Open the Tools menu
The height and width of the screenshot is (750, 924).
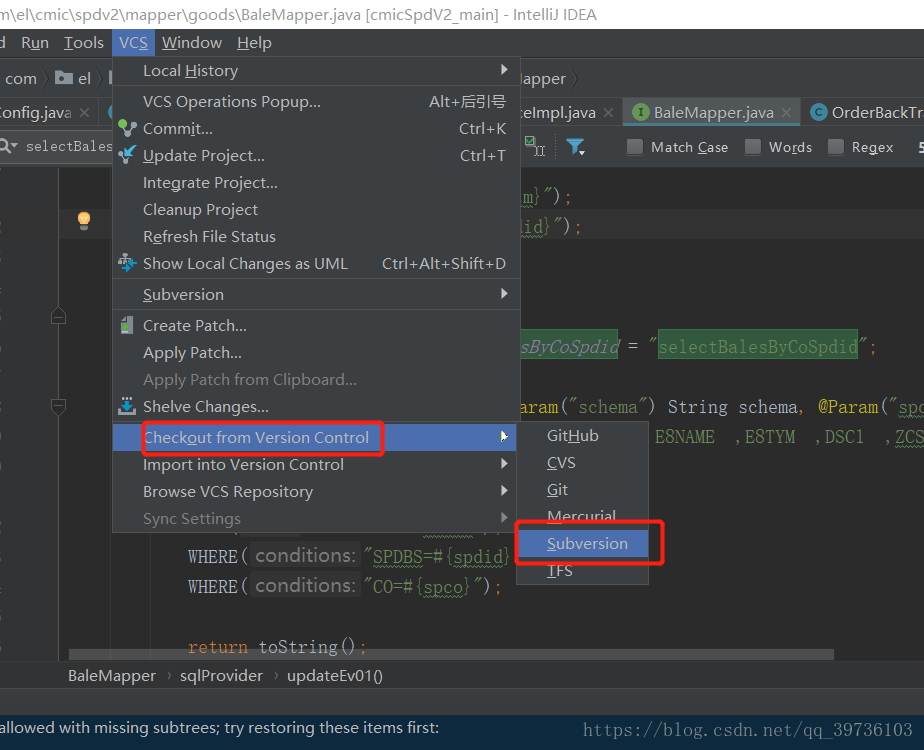(84, 43)
